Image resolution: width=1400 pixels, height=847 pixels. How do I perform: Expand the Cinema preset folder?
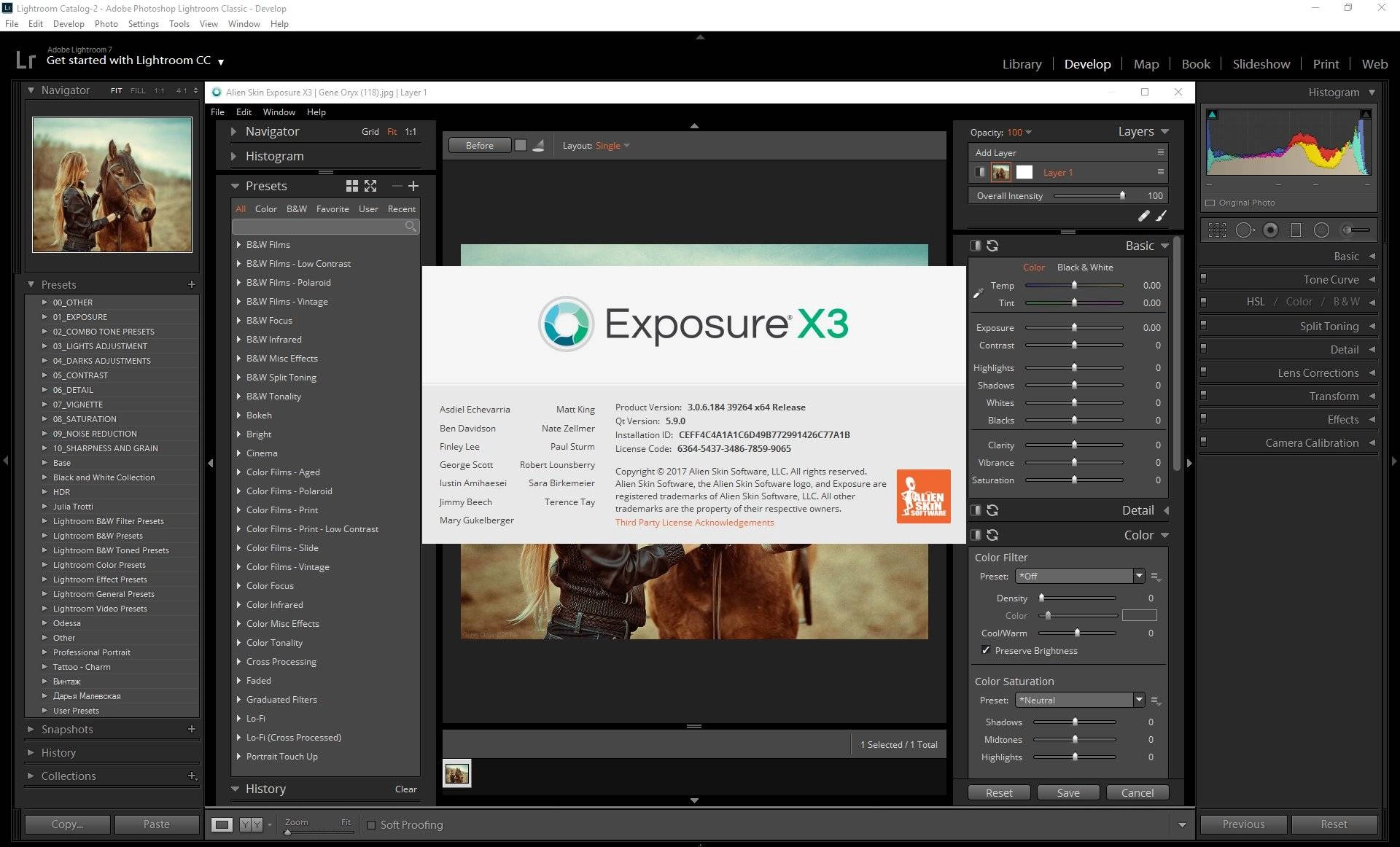point(238,453)
